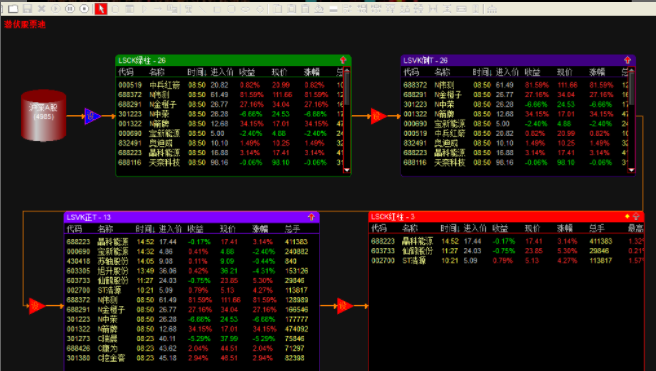The height and width of the screenshot is (371, 656).
Task: Click the save disk toolbar icon
Action: [27, 8]
